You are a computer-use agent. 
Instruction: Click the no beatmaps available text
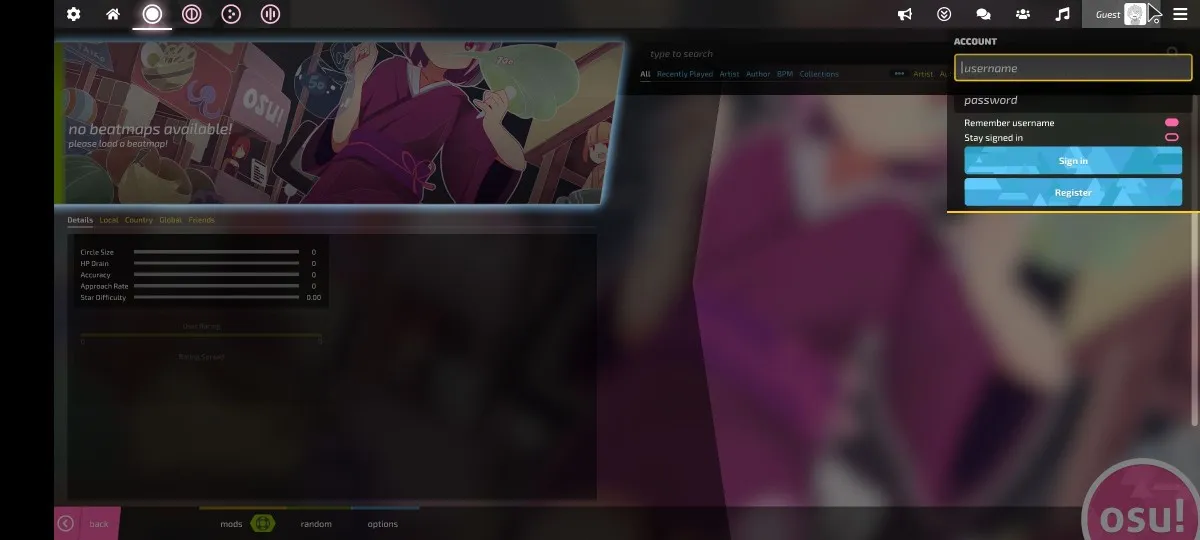(x=150, y=129)
